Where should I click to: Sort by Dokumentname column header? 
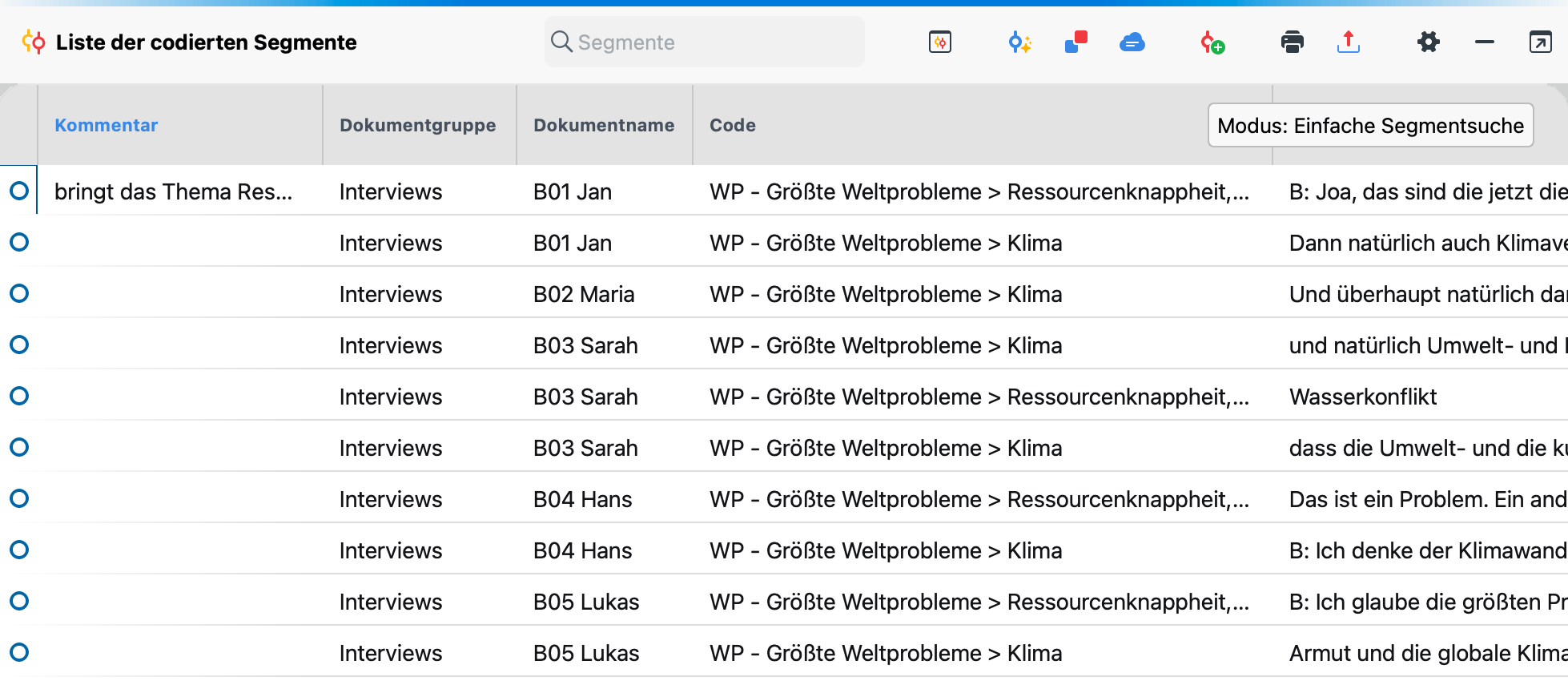tap(604, 125)
